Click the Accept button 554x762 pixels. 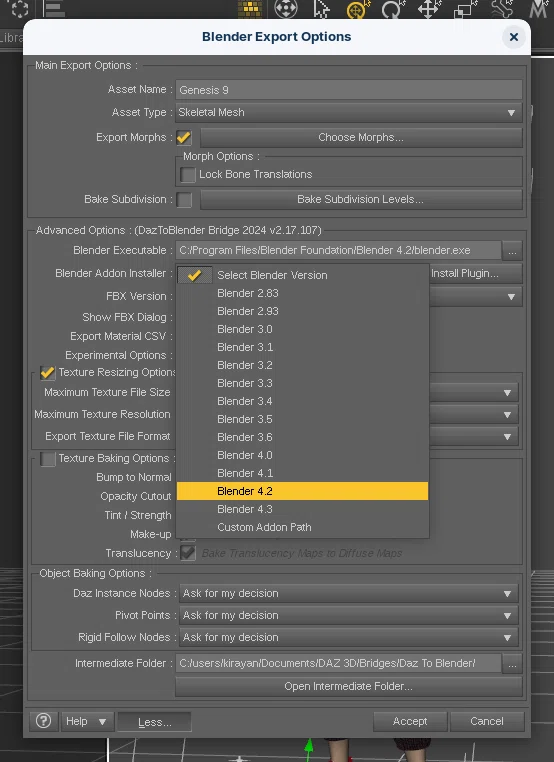(x=410, y=721)
